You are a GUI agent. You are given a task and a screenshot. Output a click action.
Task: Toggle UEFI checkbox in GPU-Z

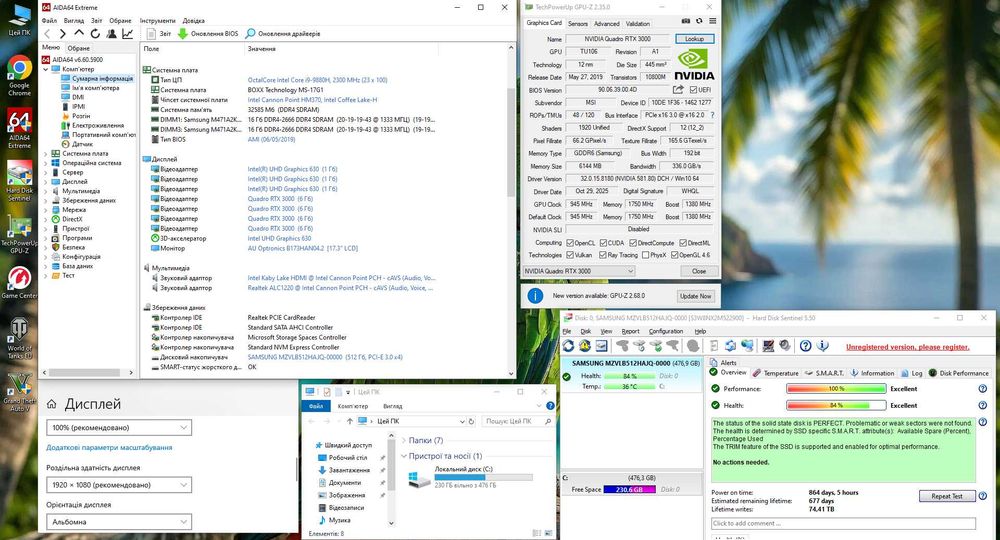[x=693, y=89]
